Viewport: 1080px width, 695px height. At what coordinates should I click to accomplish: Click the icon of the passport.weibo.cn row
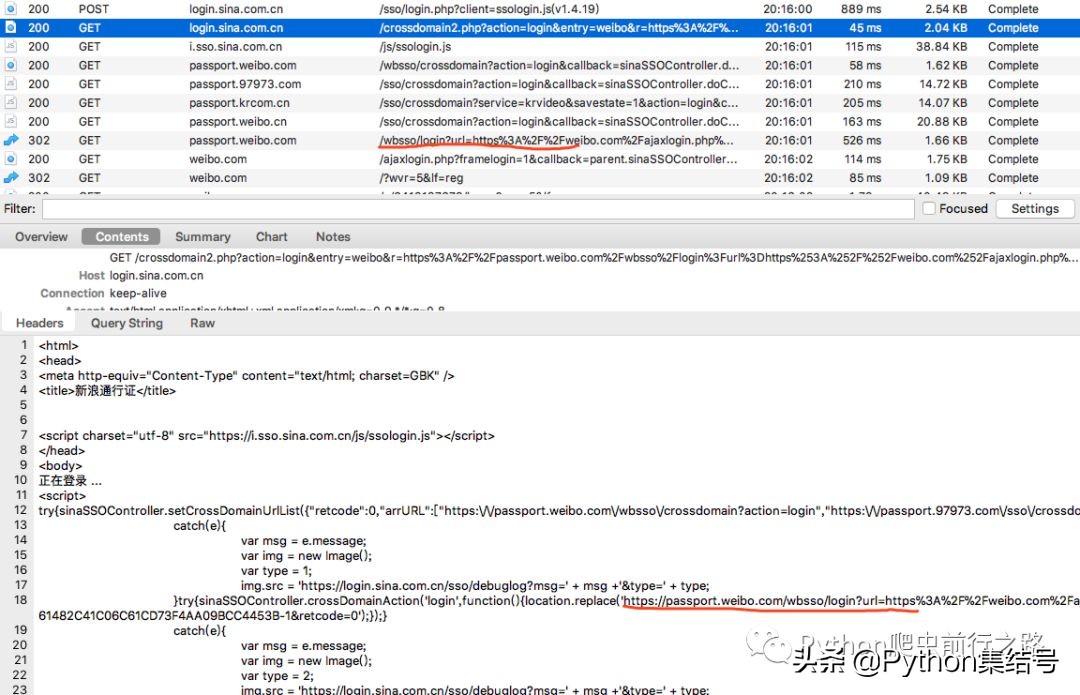click(10, 122)
